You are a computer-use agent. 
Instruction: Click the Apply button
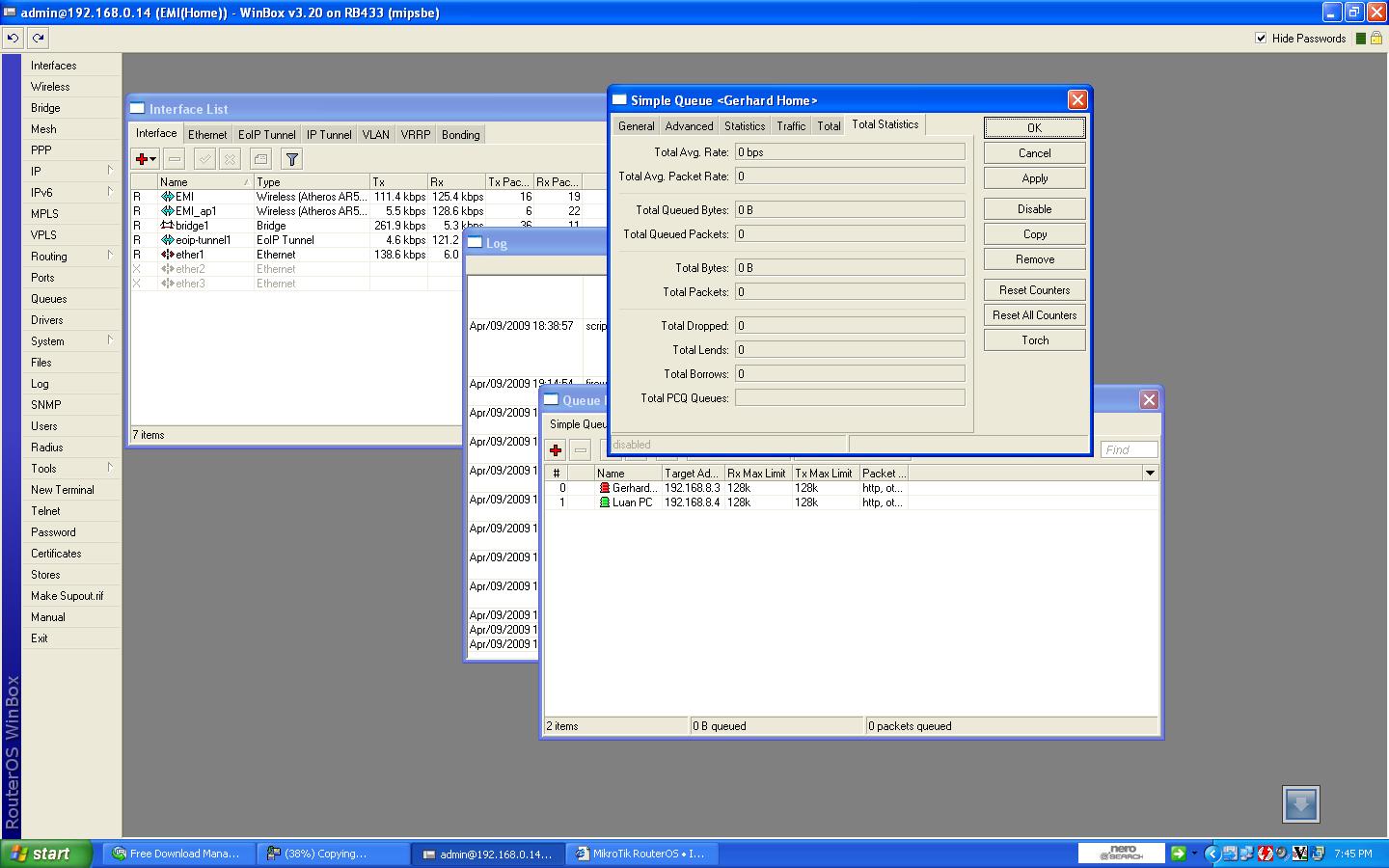click(x=1035, y=178)
